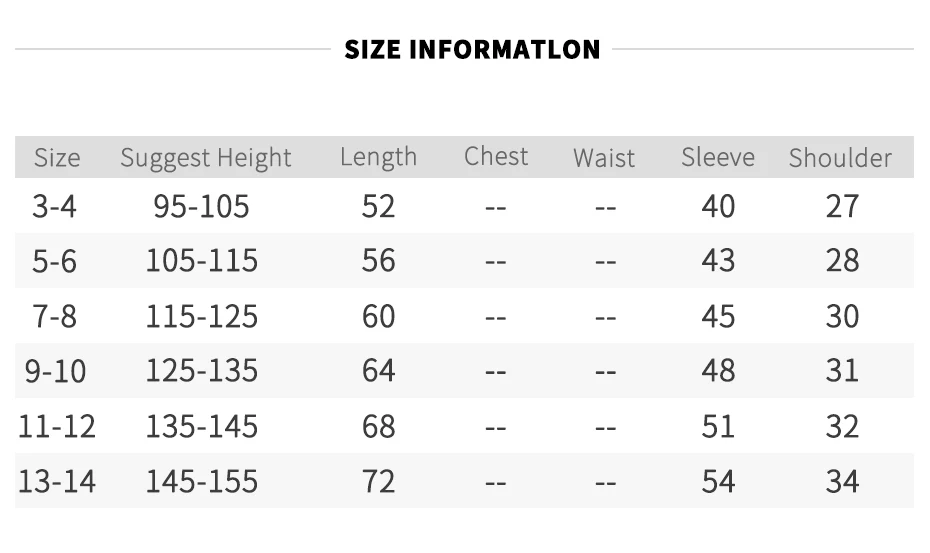Select shoulder value 34
Image resolution: width=930 pixels, height=553 pixels.
(x=842, y=481)
